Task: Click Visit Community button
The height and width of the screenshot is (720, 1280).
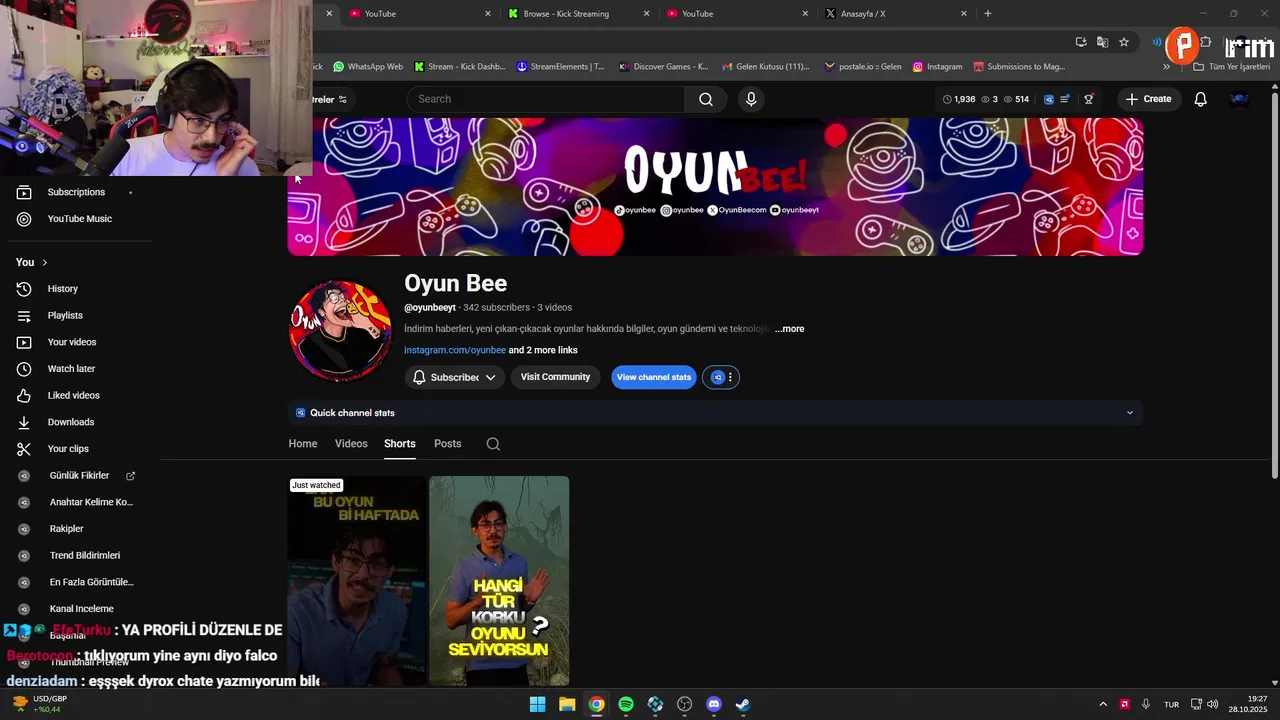Action: 555,377
